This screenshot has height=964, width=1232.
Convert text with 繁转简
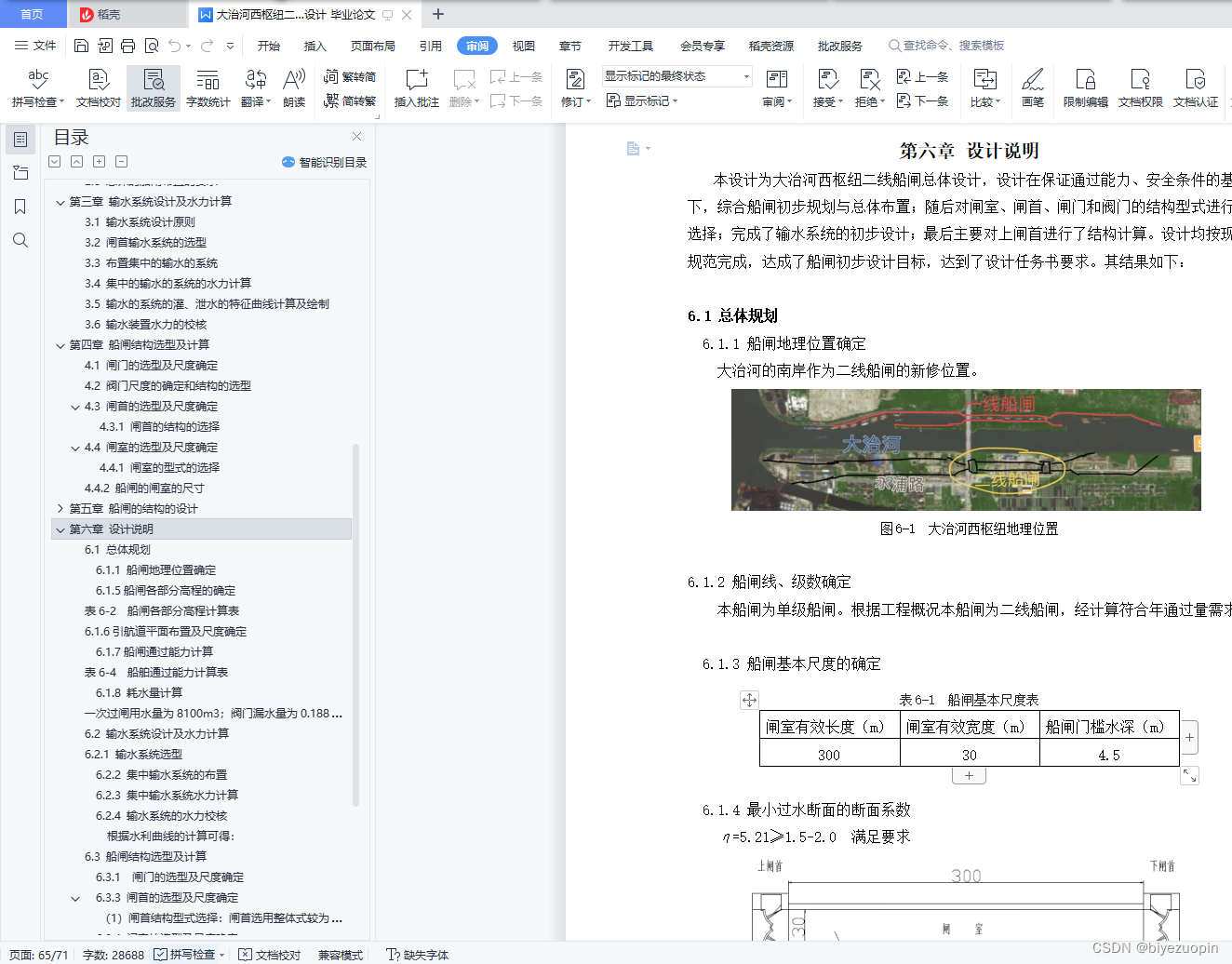[x=350, y=77]
